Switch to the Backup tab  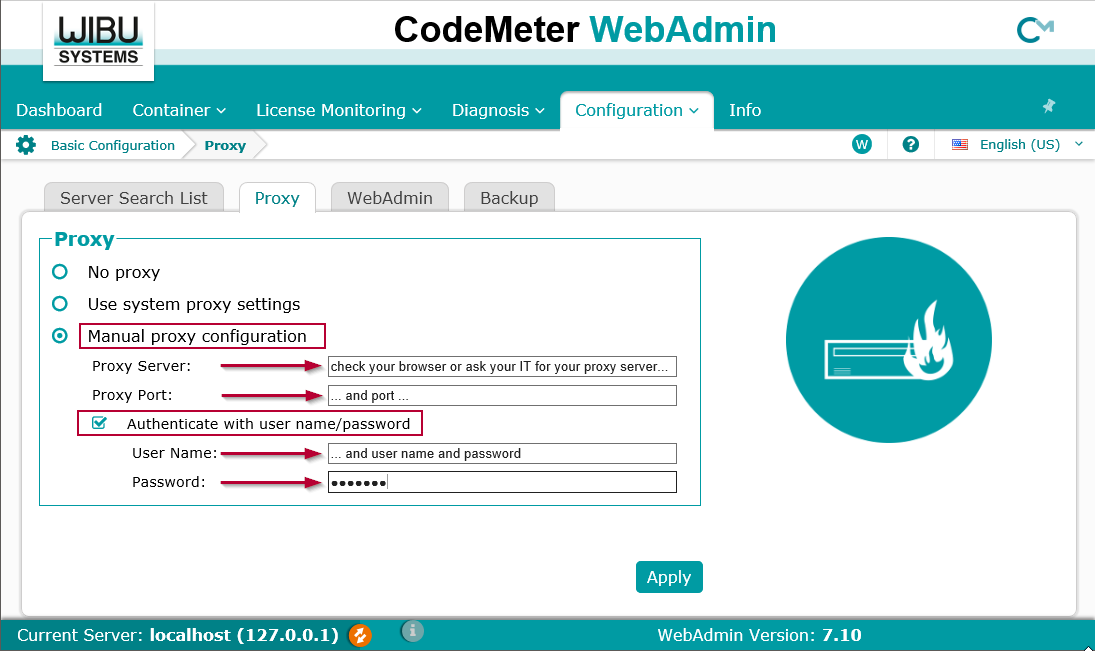pos(509,198)
